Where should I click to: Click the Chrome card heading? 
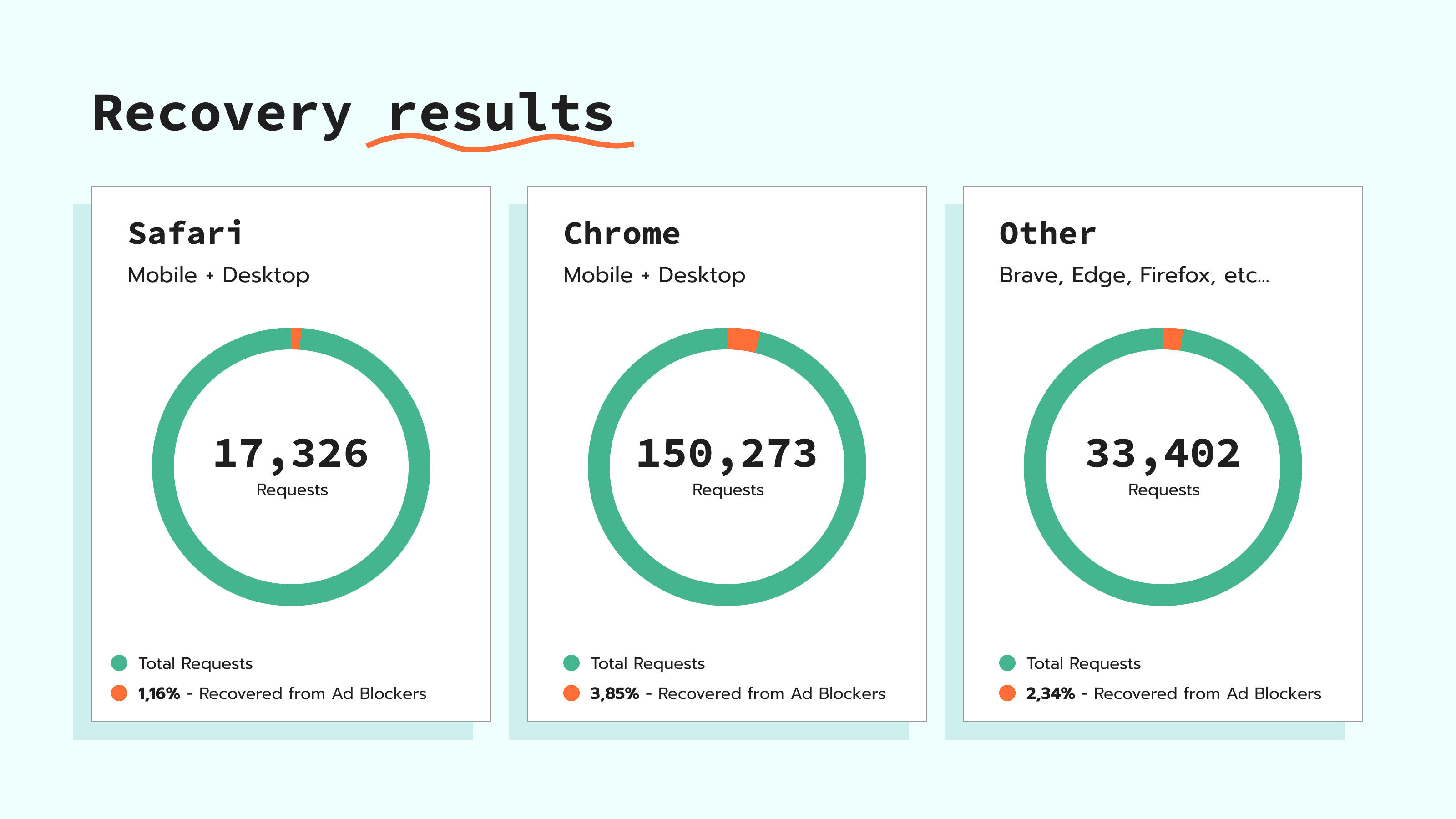[622, 233]
